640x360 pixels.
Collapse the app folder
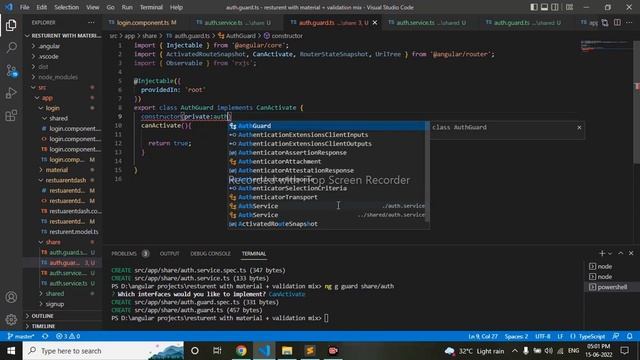(47, 98)
